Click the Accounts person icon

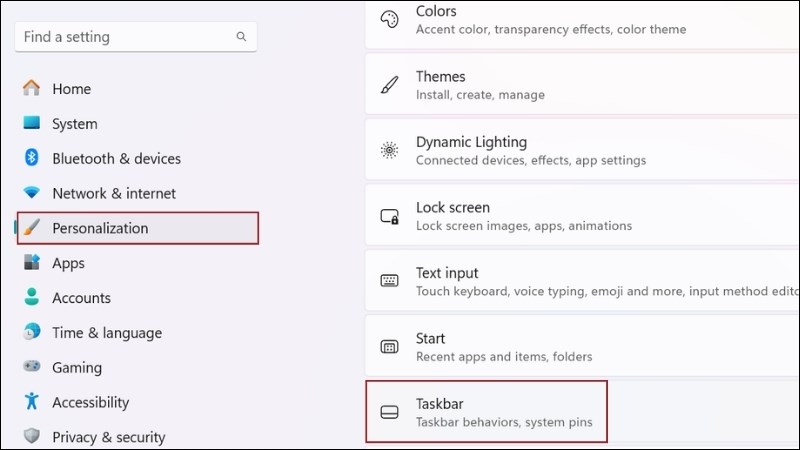[x=32, y=298]
